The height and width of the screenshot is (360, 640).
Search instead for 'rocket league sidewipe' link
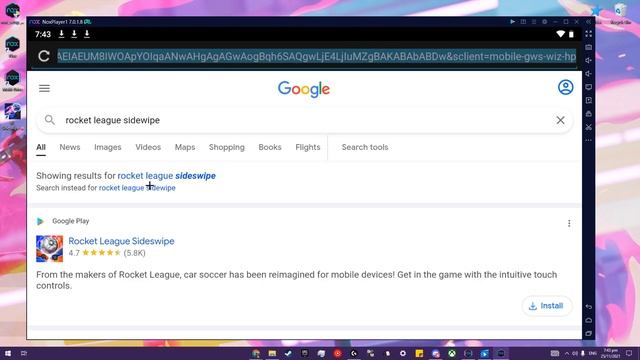click(x=137, y=188)
